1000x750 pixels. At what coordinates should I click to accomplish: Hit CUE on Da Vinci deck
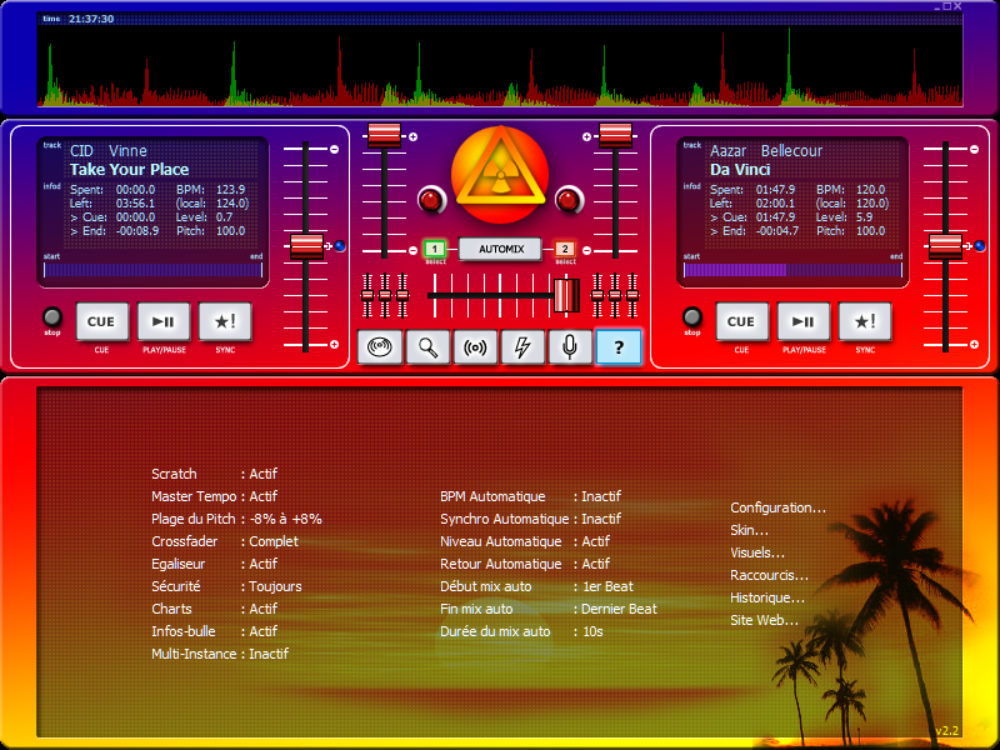click(741, 321)
